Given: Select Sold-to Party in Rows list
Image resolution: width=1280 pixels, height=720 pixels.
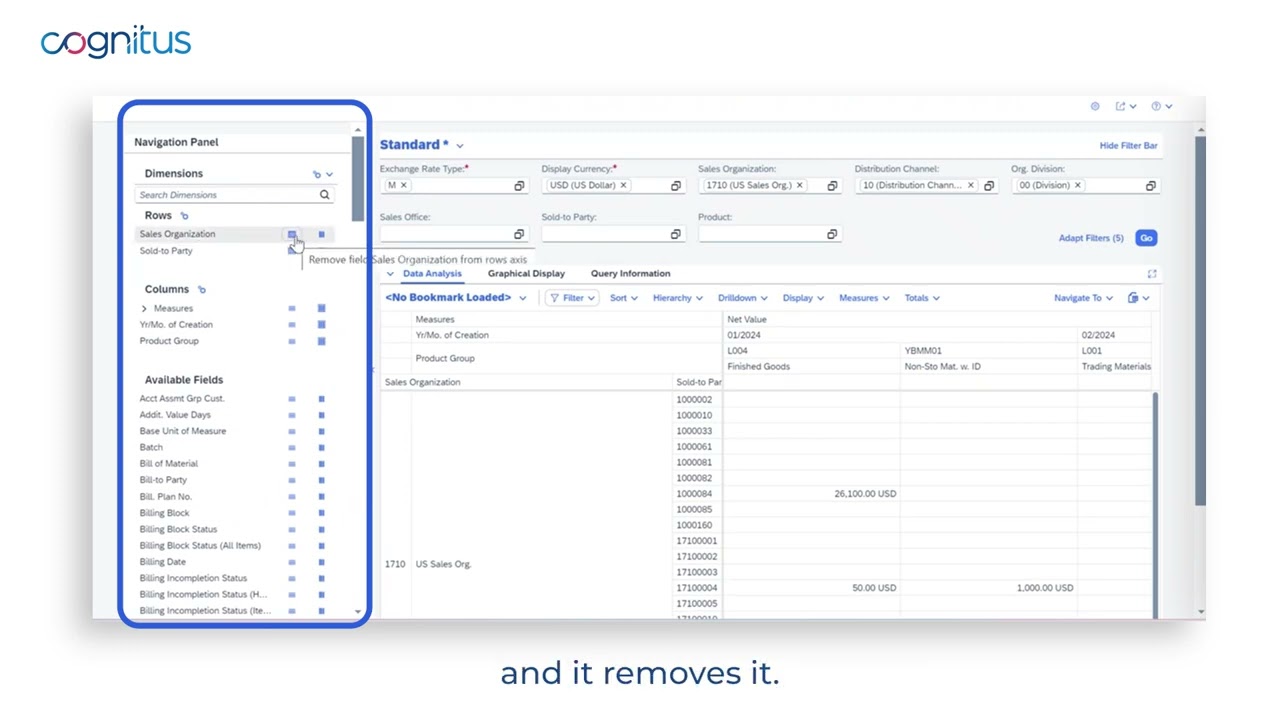Looking at the screenshot, I should point(166,251).
